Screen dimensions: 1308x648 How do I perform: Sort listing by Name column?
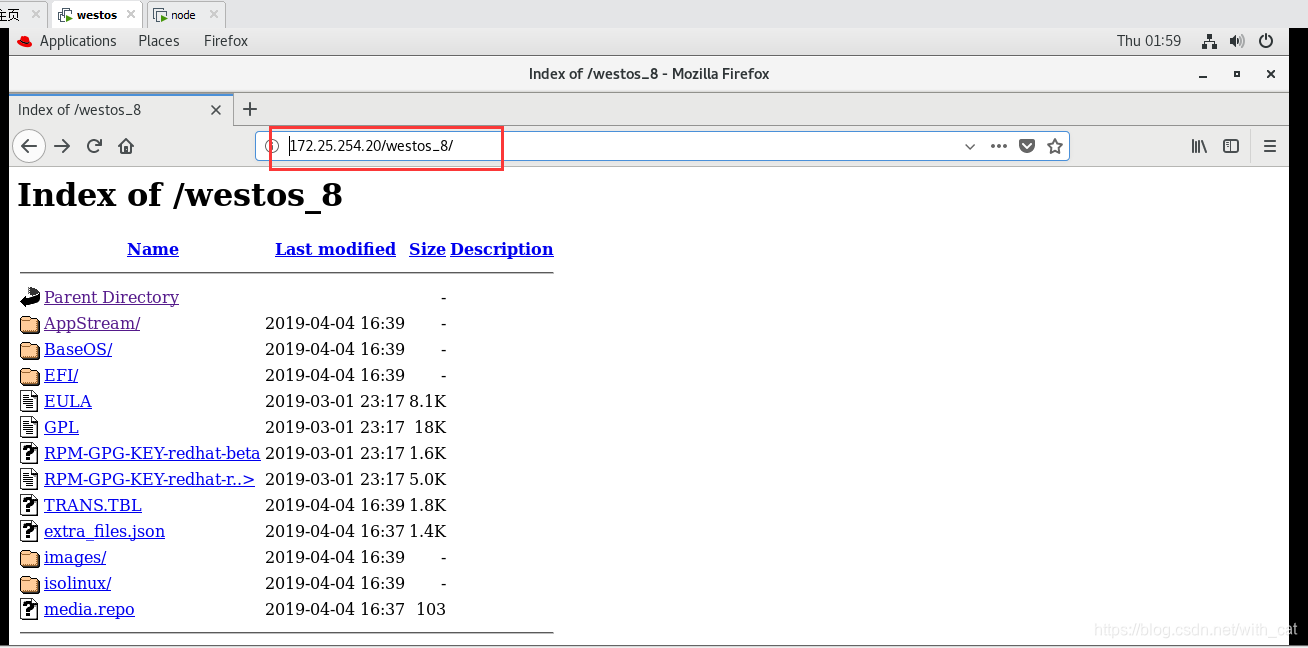(153, 249)
